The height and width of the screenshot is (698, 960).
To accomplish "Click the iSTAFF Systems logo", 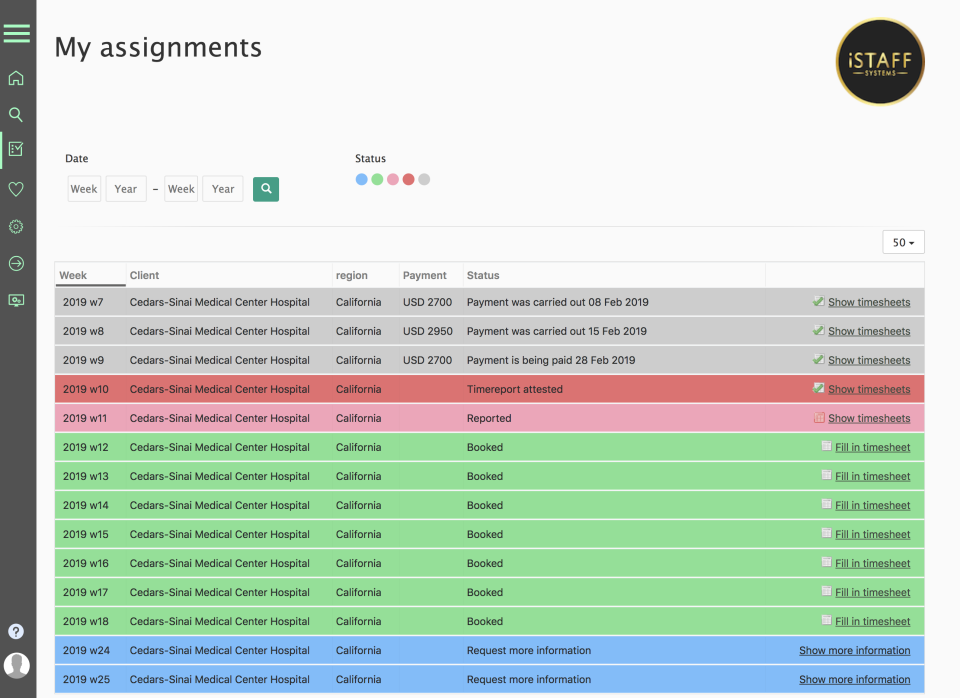I will click(880, 62).
